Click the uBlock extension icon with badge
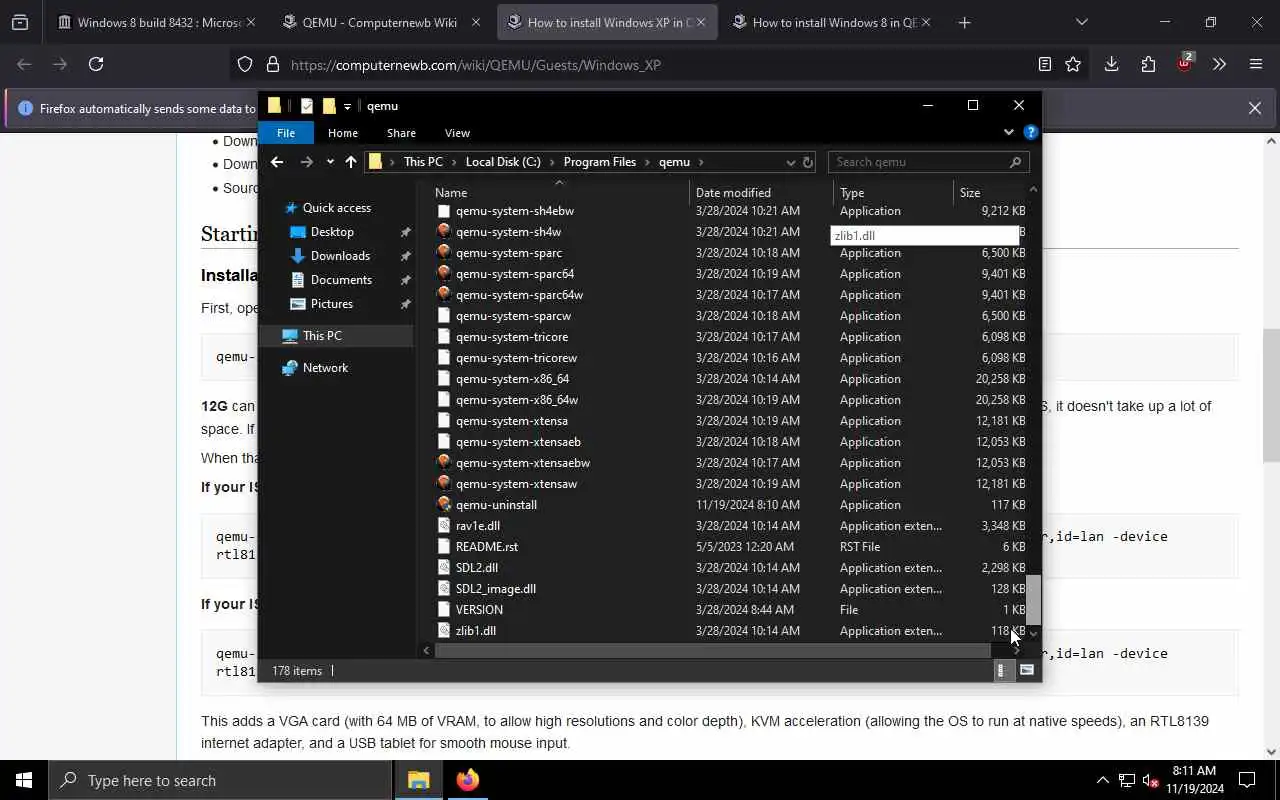Viewport: 1280px width, 800px height. click(x=1184, y=63)
